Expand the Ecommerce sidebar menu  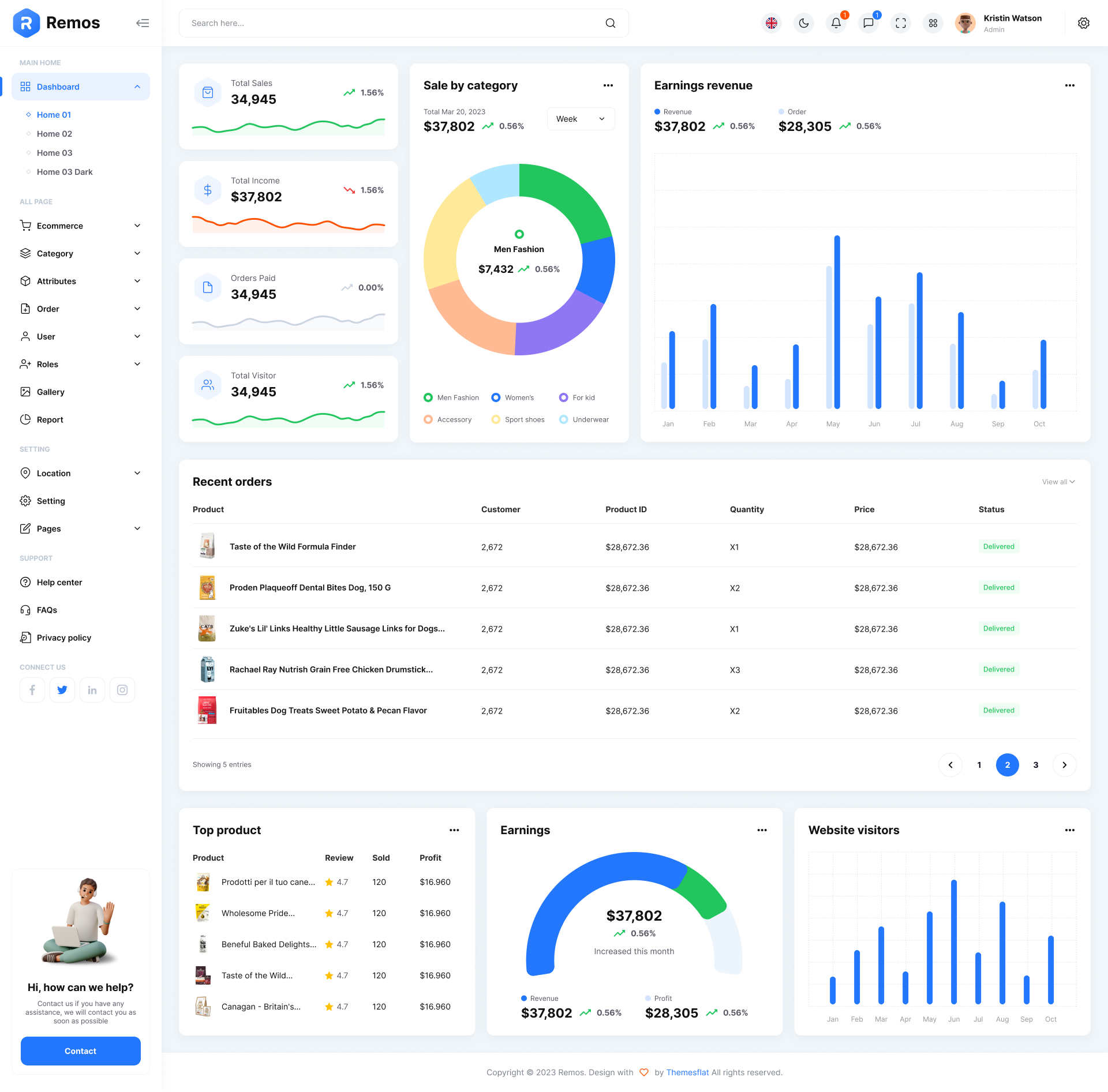(x=59, y=226)
